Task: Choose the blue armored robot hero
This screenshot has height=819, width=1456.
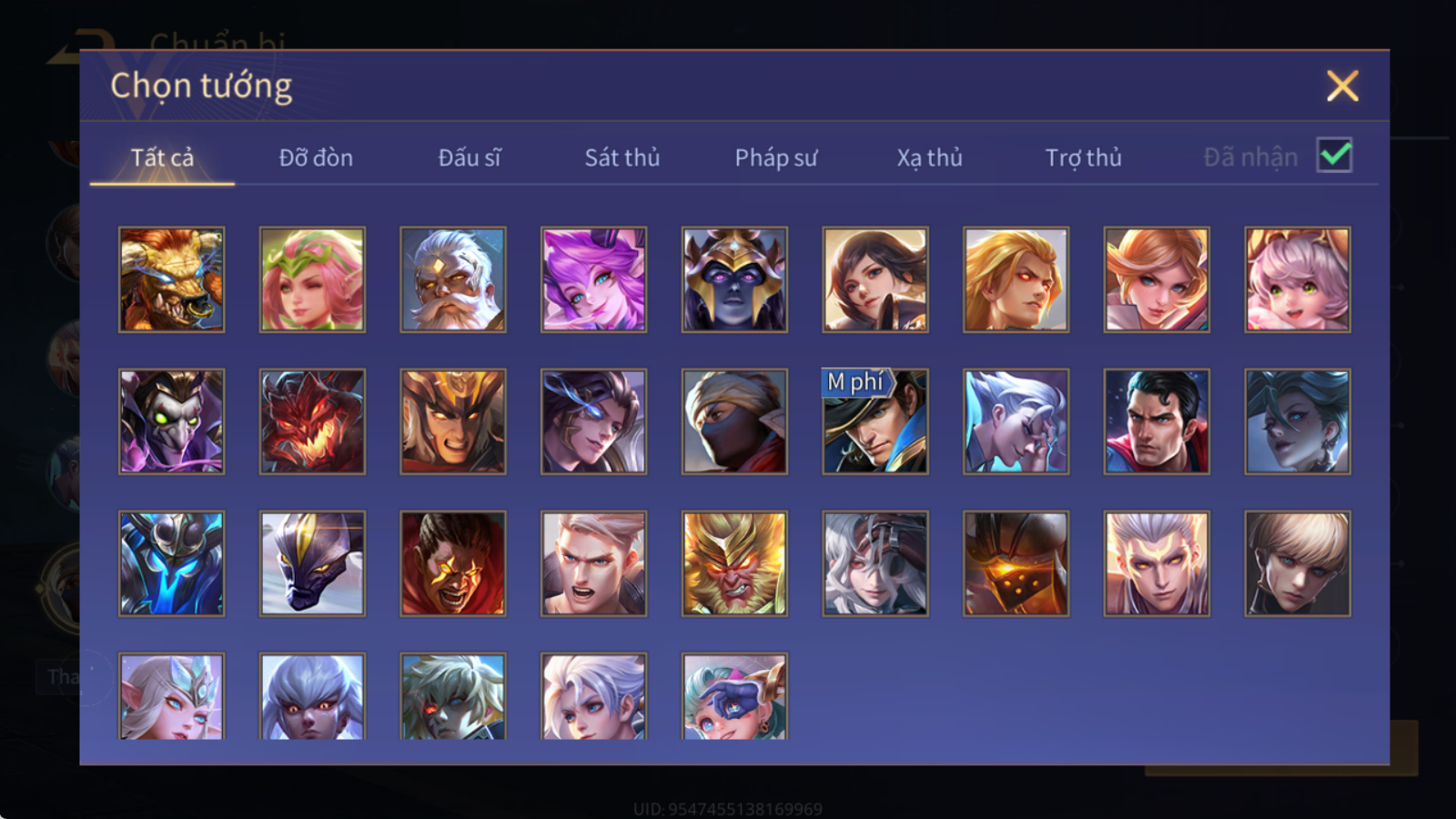Action: [171, 563]
